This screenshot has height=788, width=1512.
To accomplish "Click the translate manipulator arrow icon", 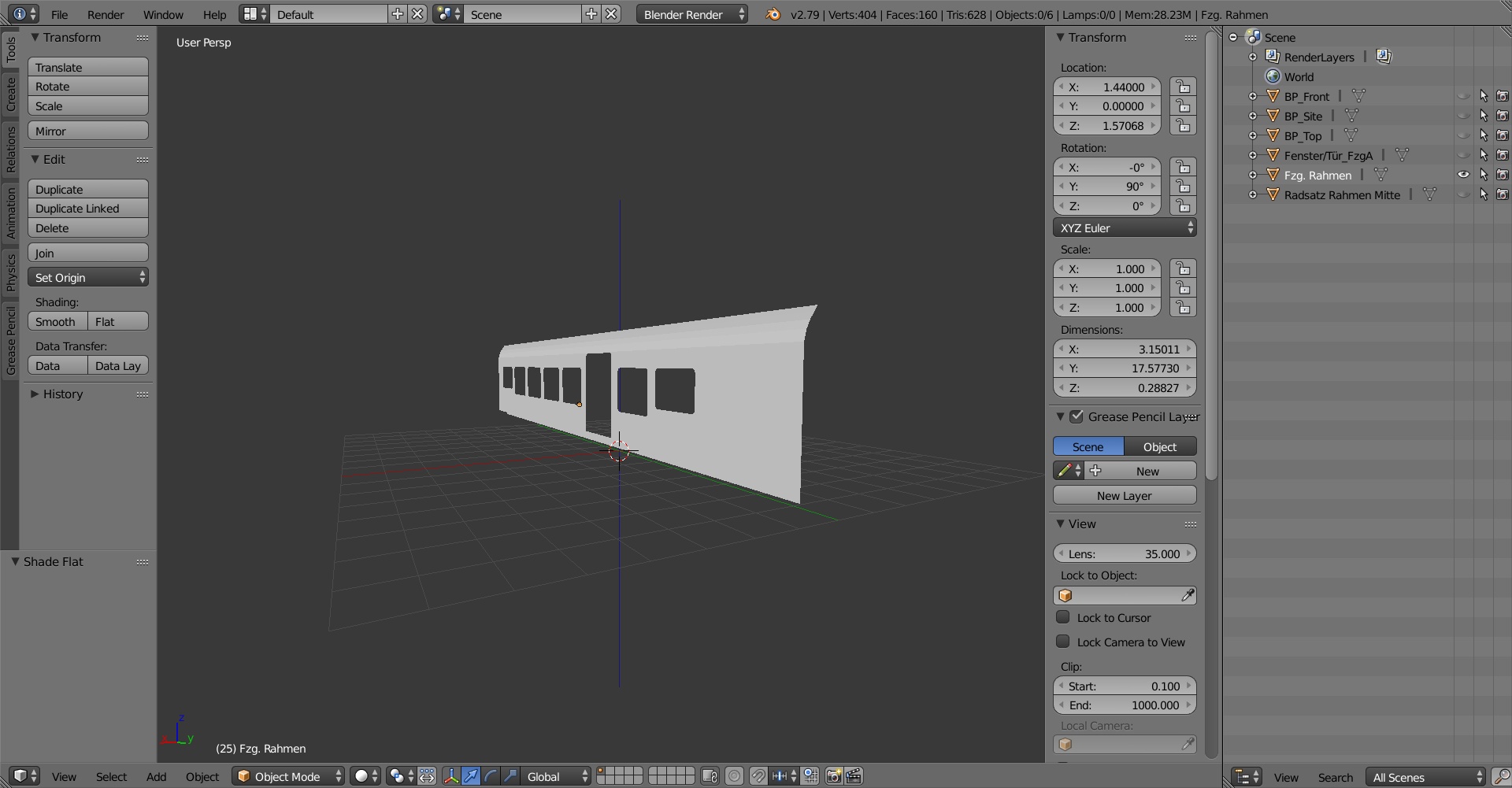I will point(471,776).
